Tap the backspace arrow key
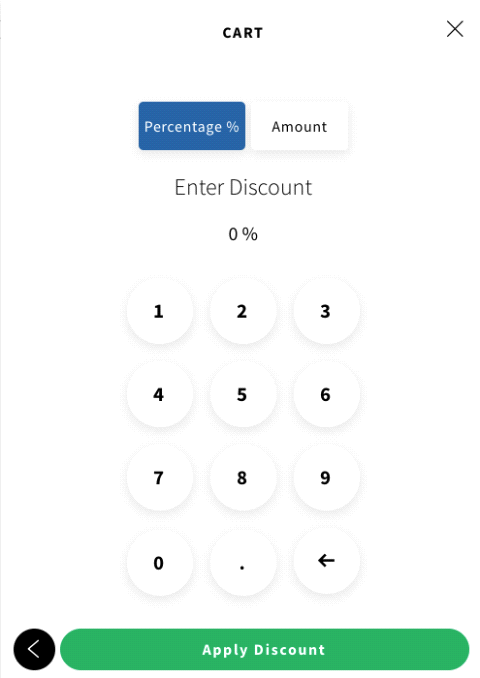This screenshot has width=480, height=678. click(326, 561)
